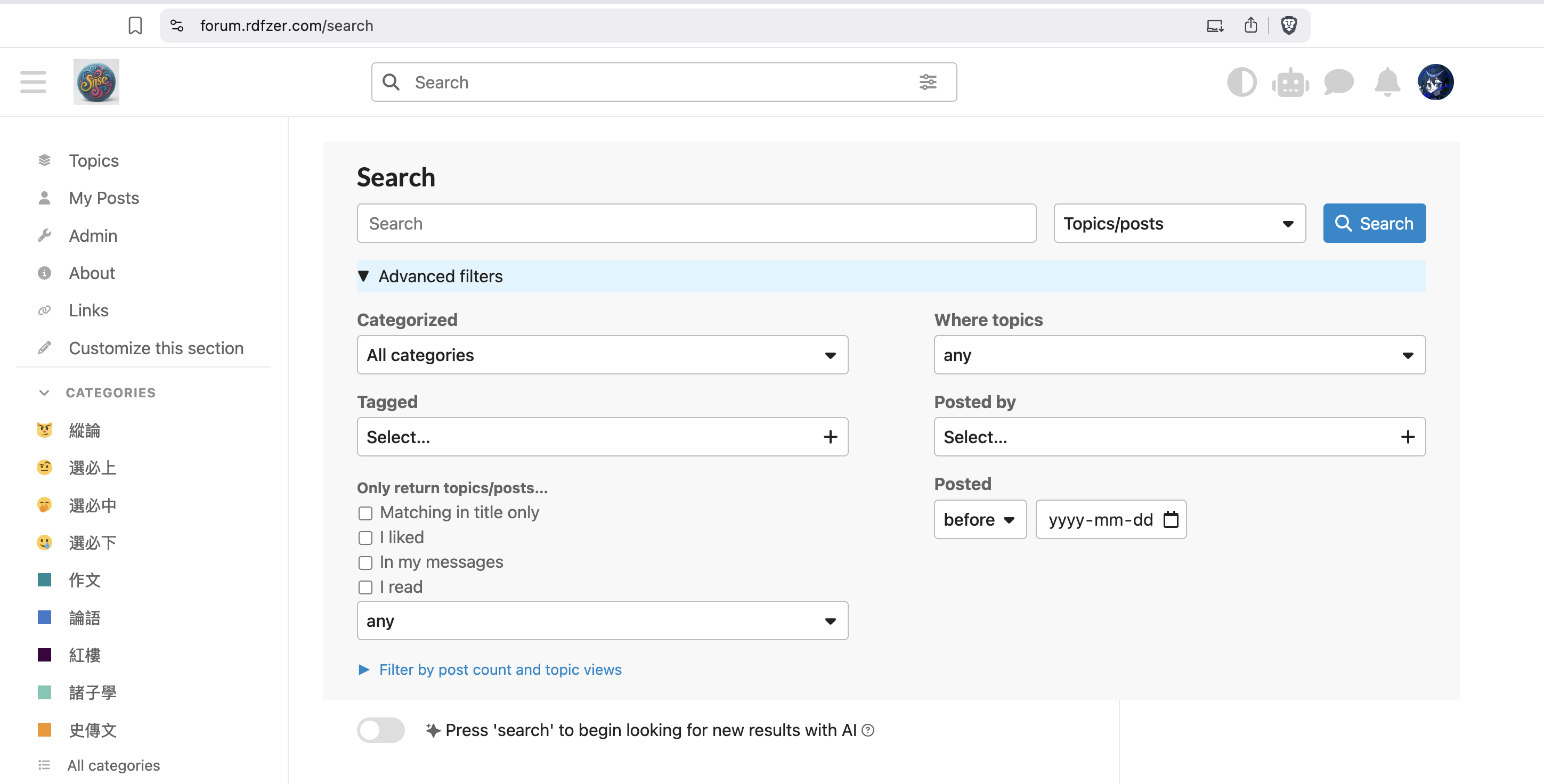This screenshot has height=784, width=1544.
Task: Click the blue Search button
Action: [1374, 224]
